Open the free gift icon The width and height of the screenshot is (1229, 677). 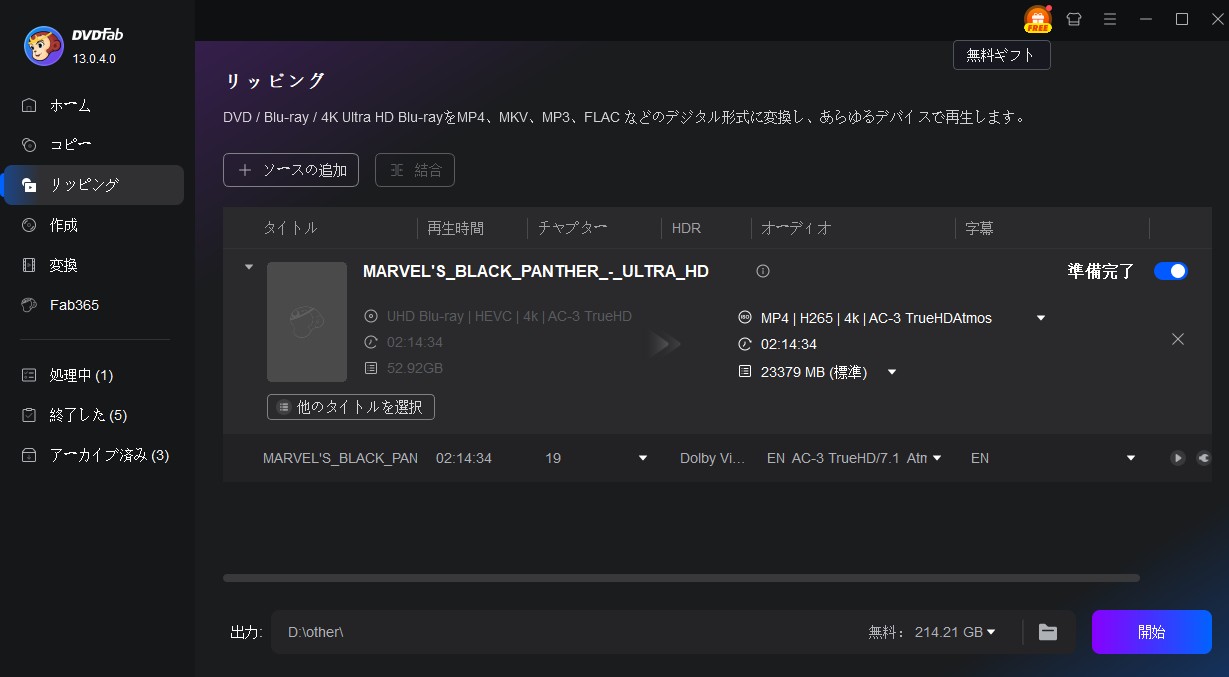(1037, 19)
